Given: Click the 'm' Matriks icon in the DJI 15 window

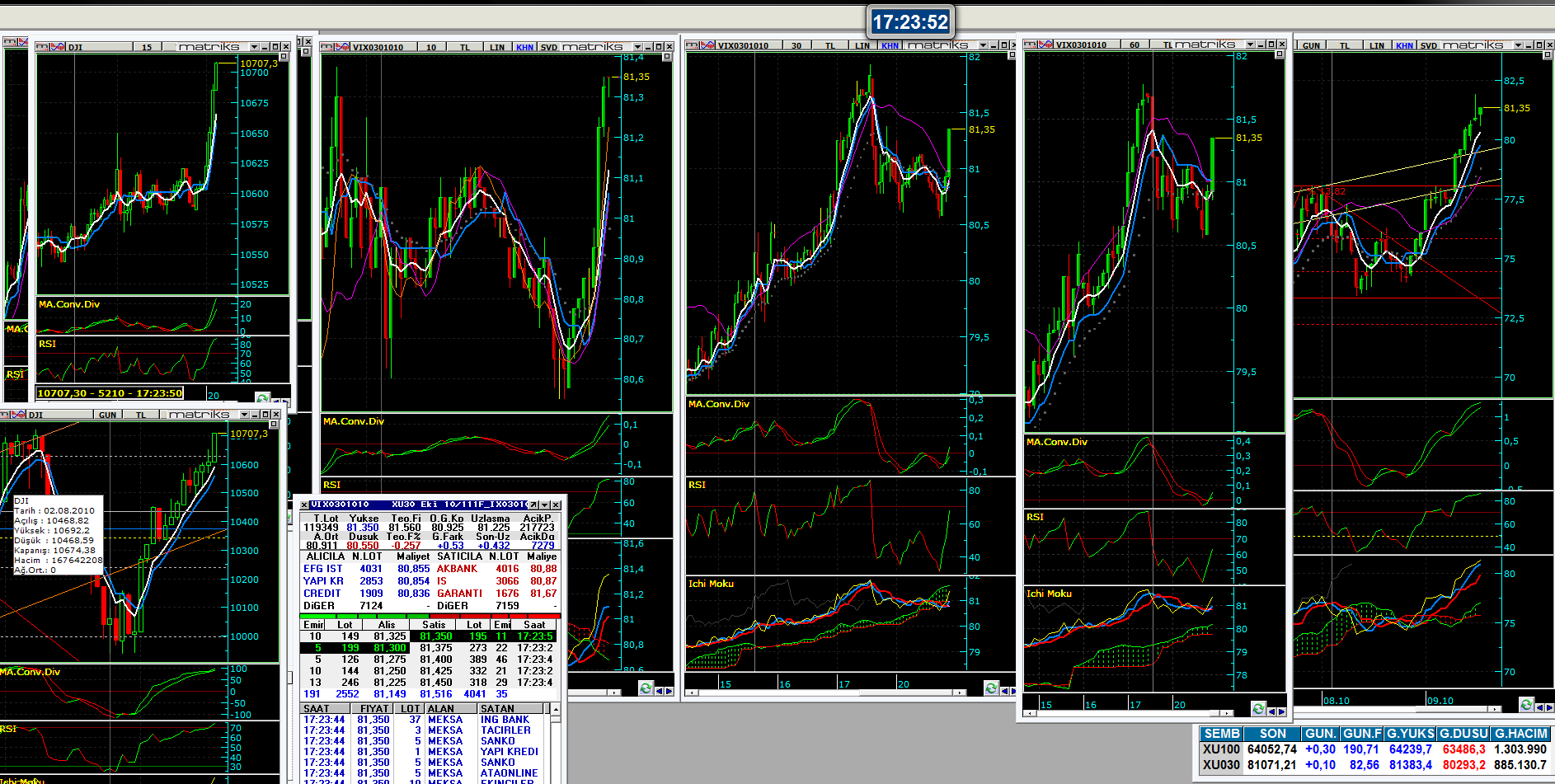Looking at the screenshot, I should tap(42, 47).
